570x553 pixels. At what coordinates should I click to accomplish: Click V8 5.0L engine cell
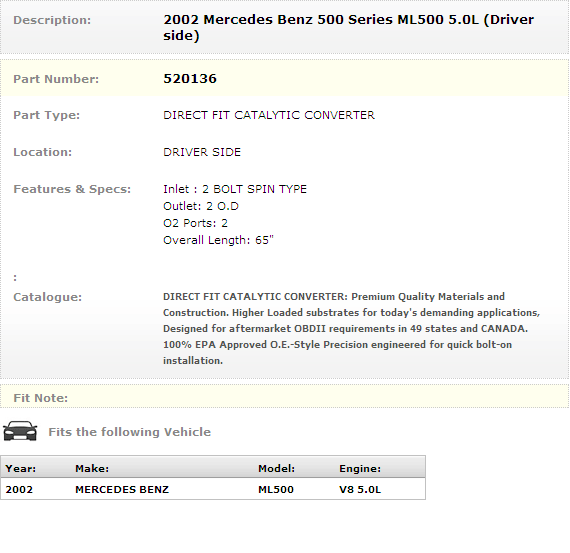click(360, 490)
